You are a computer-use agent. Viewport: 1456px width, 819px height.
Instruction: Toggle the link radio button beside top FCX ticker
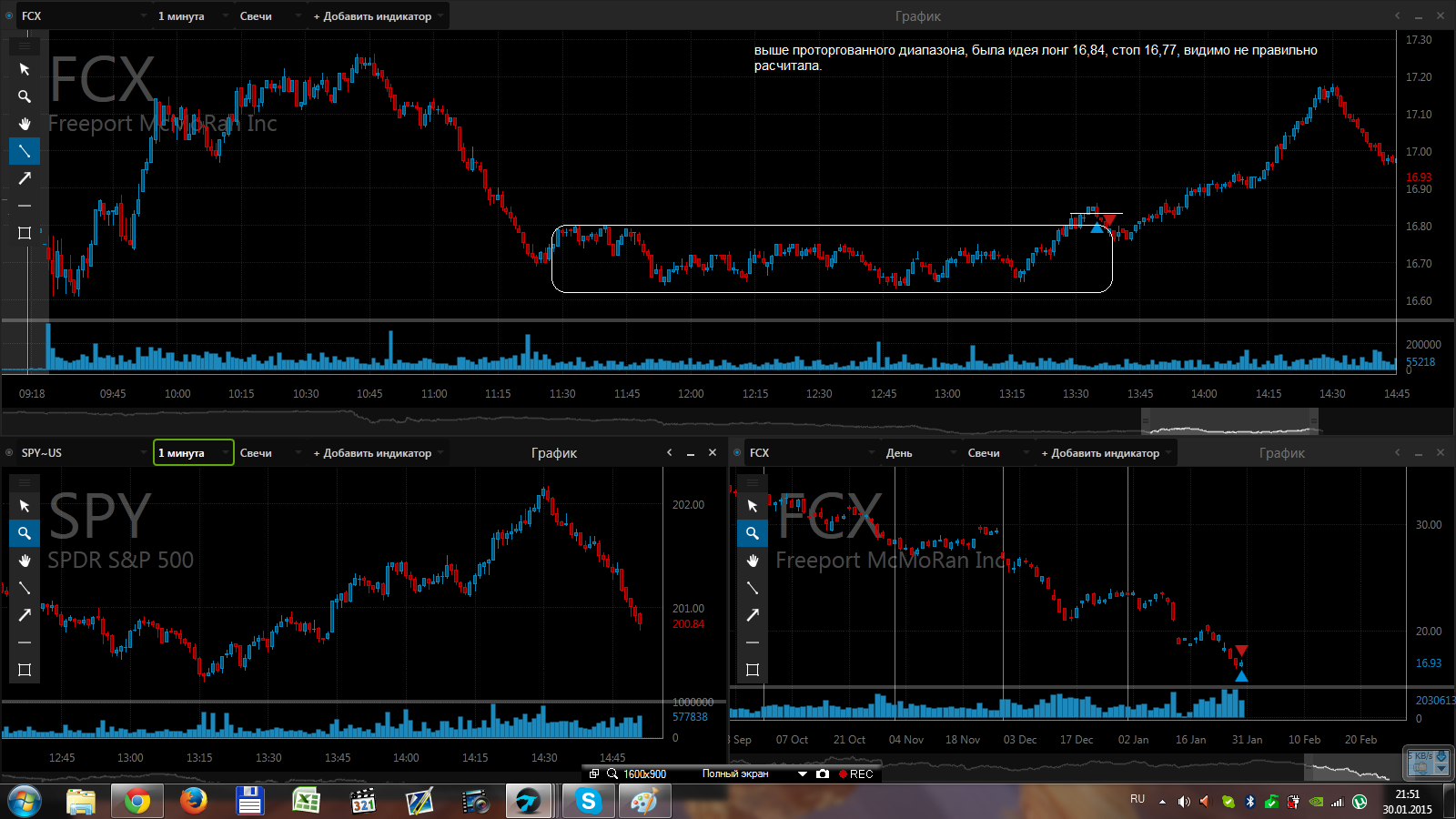9,15
